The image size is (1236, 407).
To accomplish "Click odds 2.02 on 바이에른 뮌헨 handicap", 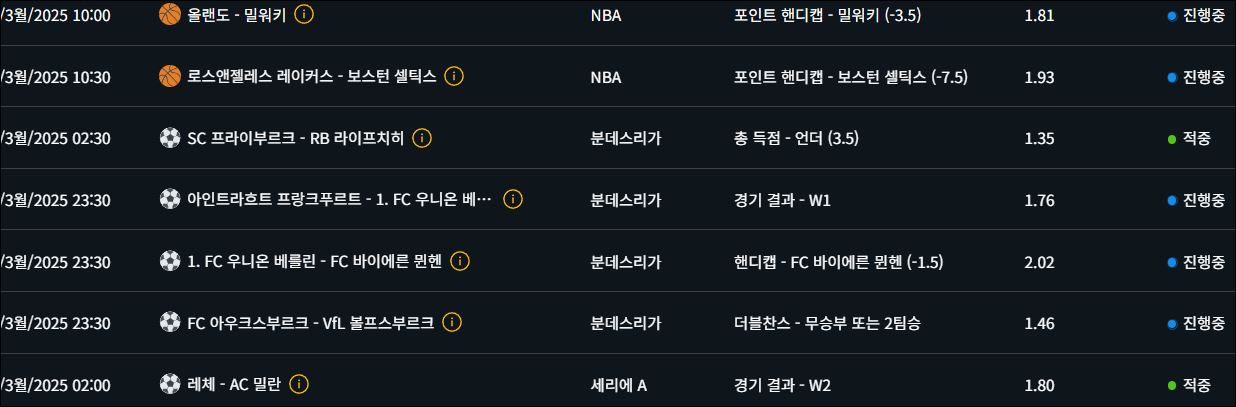I will click(x=1039, y=262).
